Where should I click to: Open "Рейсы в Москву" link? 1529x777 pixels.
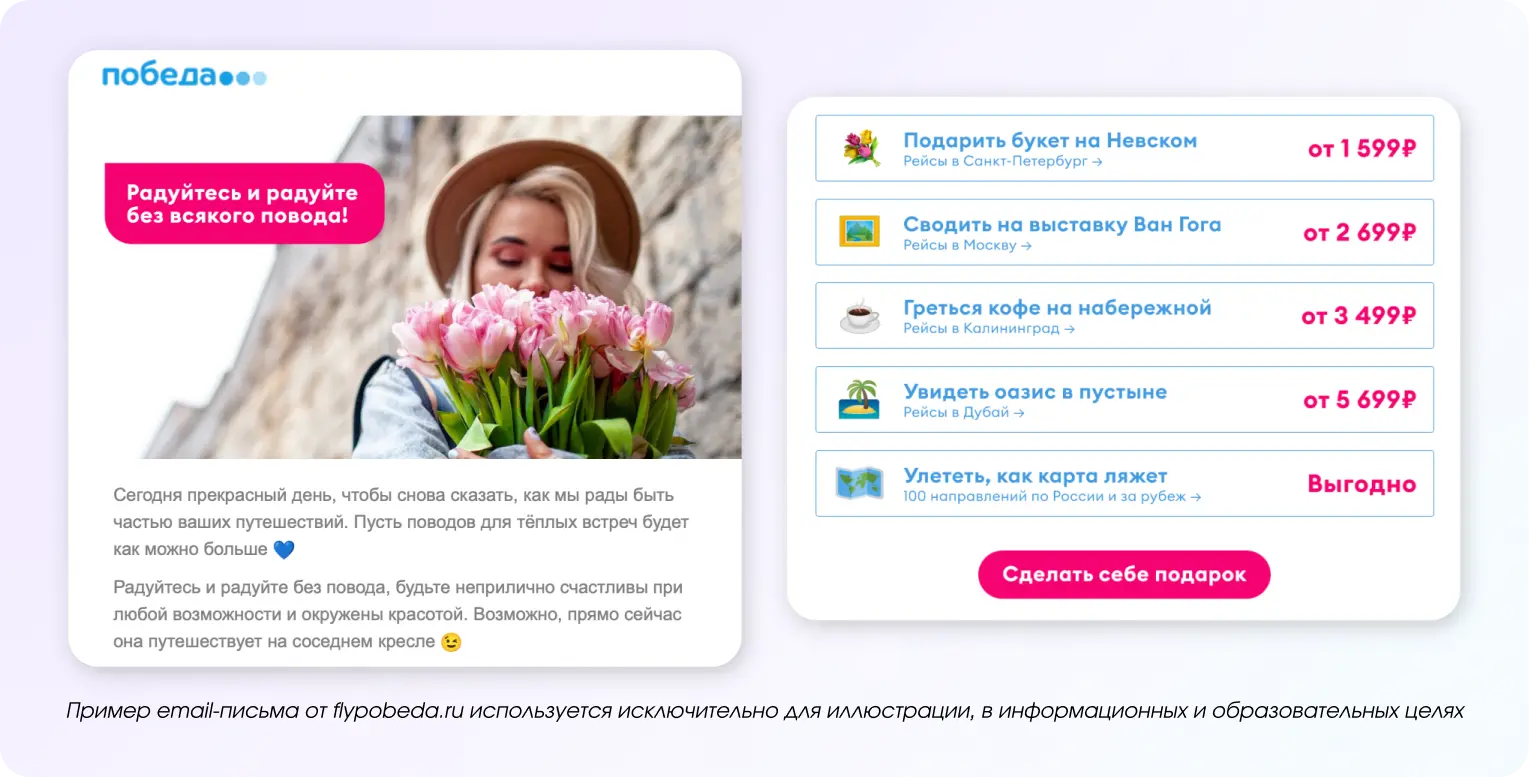pyautogui.click(x=966, y=245)
